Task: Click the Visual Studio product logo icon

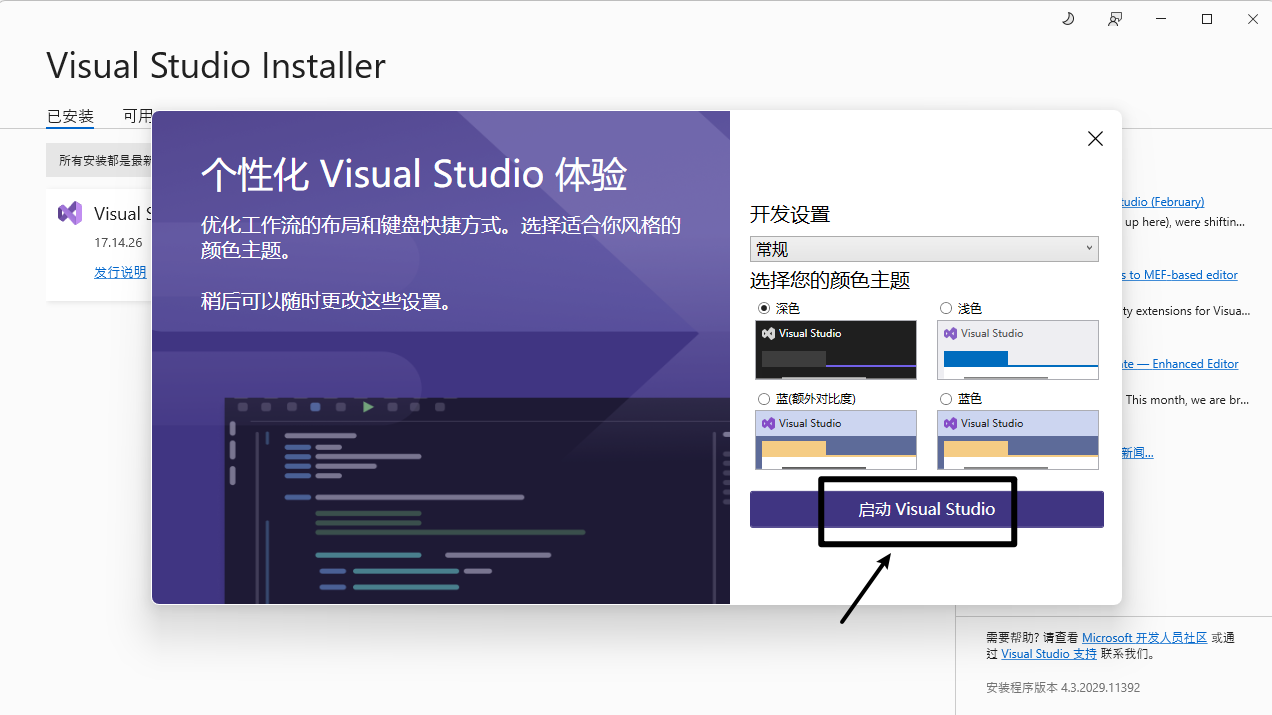Action: click(x=70, y=213)
